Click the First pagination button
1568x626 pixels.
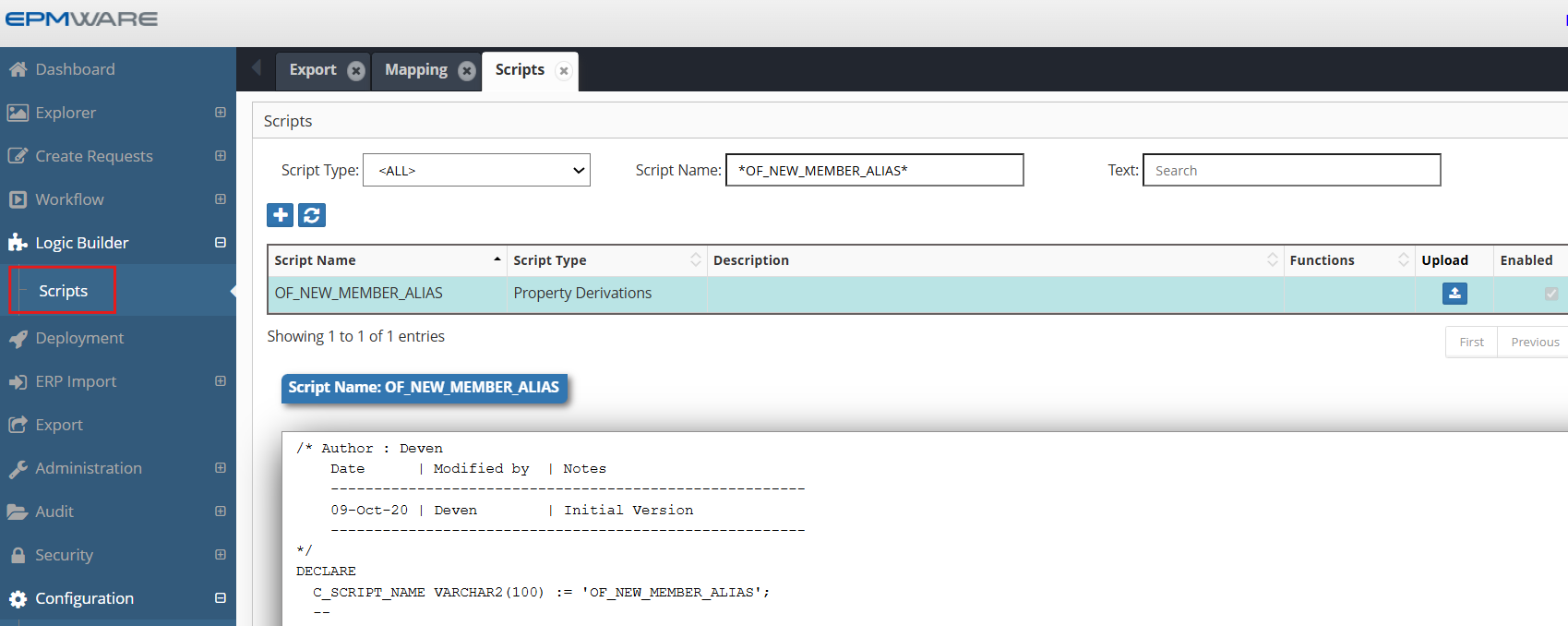point(1471,343)
